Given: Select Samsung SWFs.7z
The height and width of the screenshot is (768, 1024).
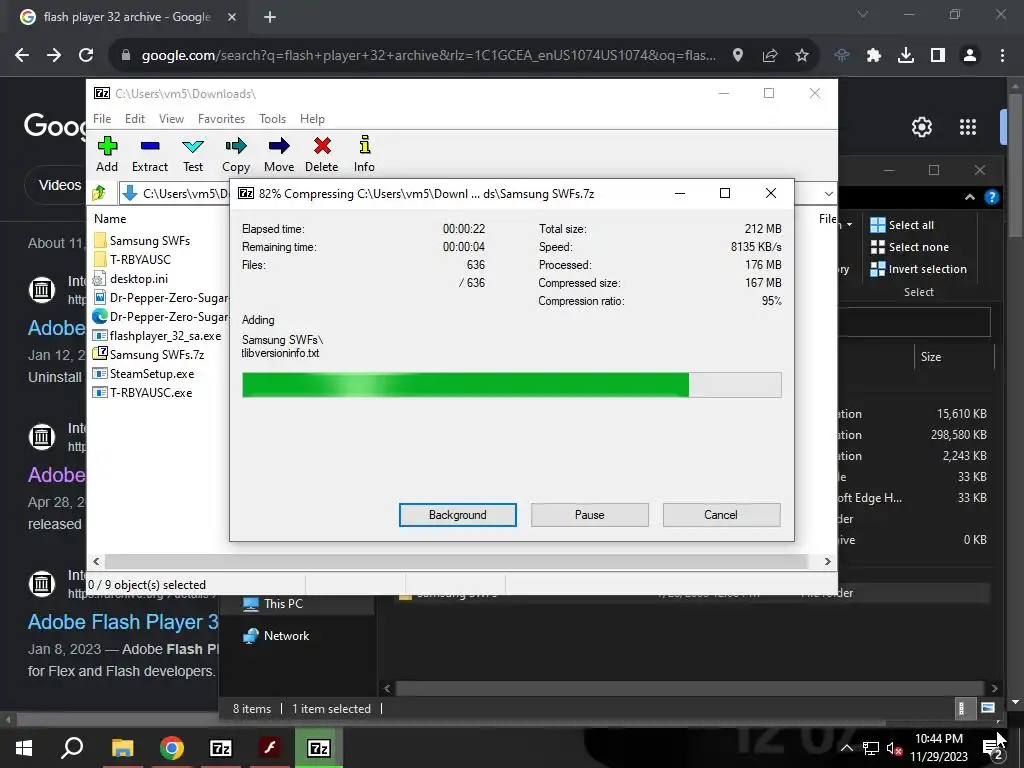Looking at the screenshot, I should click(x=149, y=355).
